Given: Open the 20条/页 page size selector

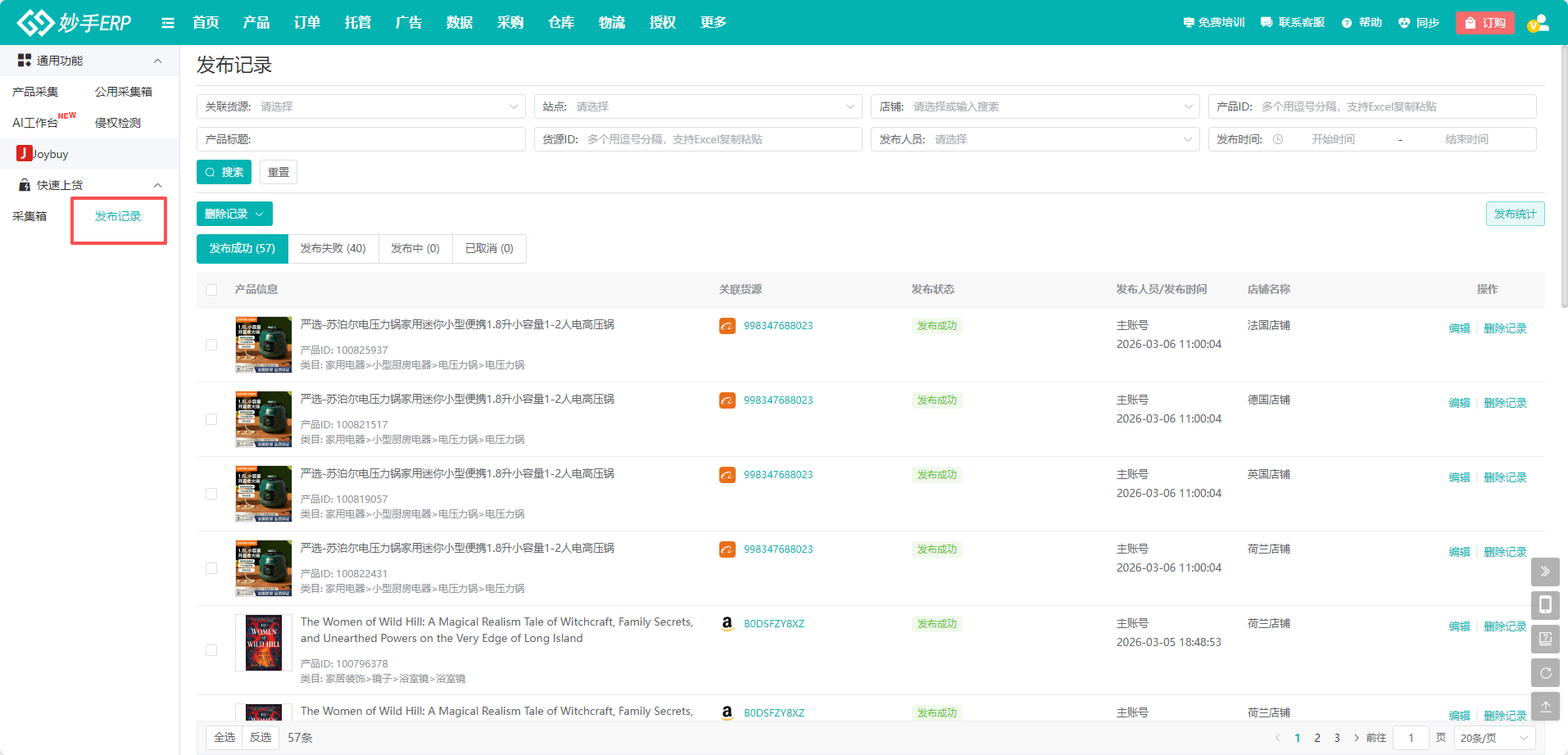Looking at the screenshot, I should pyautogui.click(x=1494, y=738).
